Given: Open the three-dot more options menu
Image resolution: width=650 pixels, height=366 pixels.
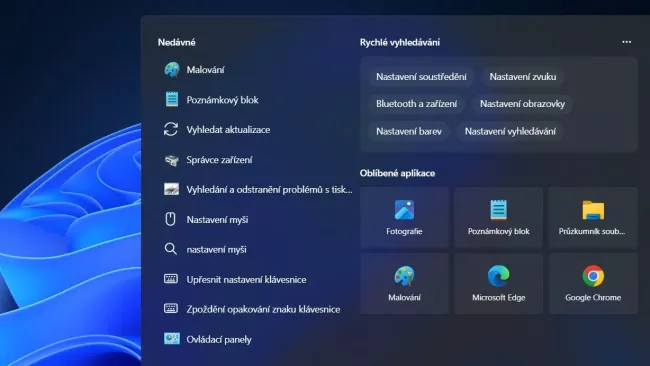Looking at the screenshot, I should (626, 42).
